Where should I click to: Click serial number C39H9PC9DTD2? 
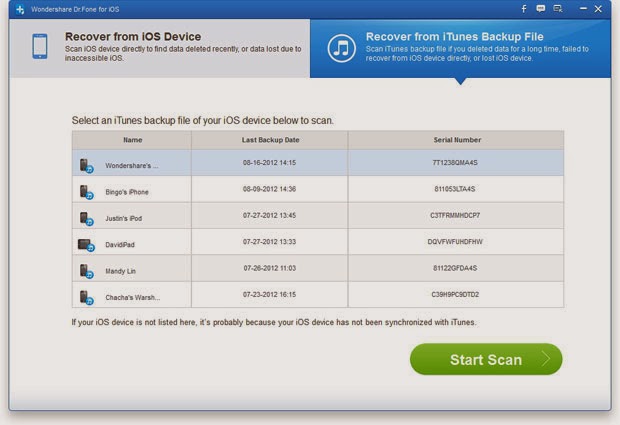(x=455, y=295)
